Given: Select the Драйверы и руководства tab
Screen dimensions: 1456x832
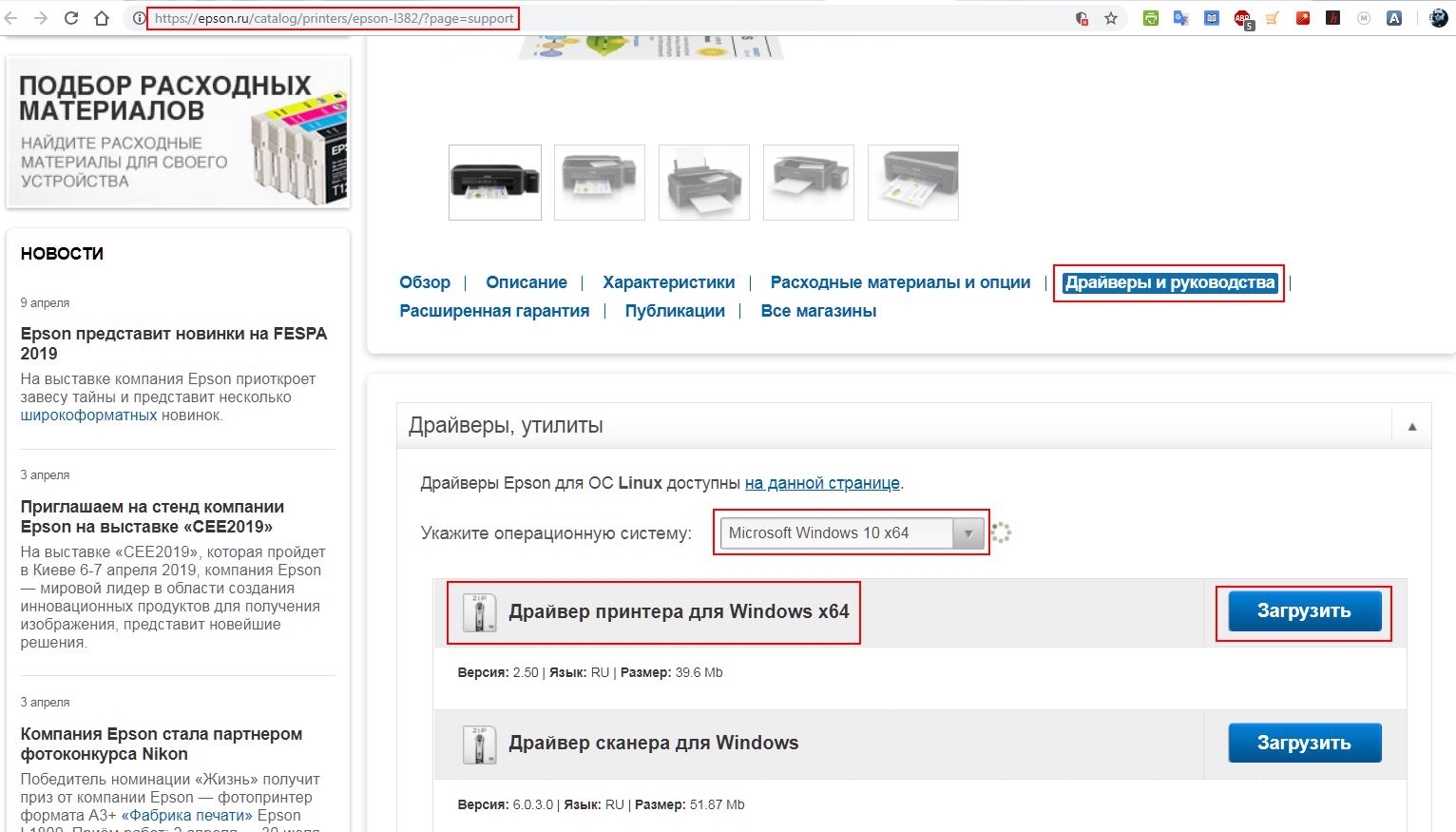Looking at the screenshot, I should (x=1169, y=282).
